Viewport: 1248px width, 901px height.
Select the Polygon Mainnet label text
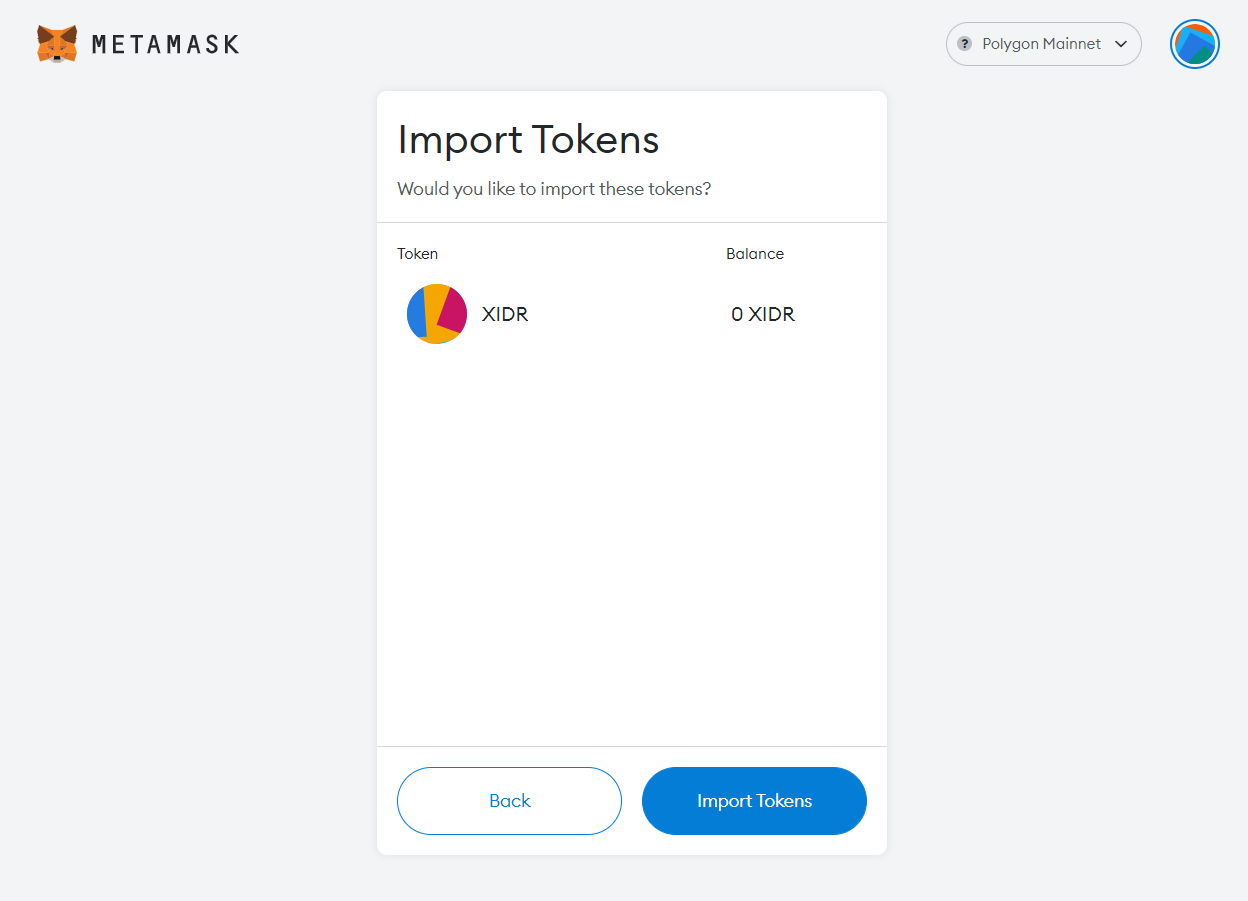(1042, 44)
